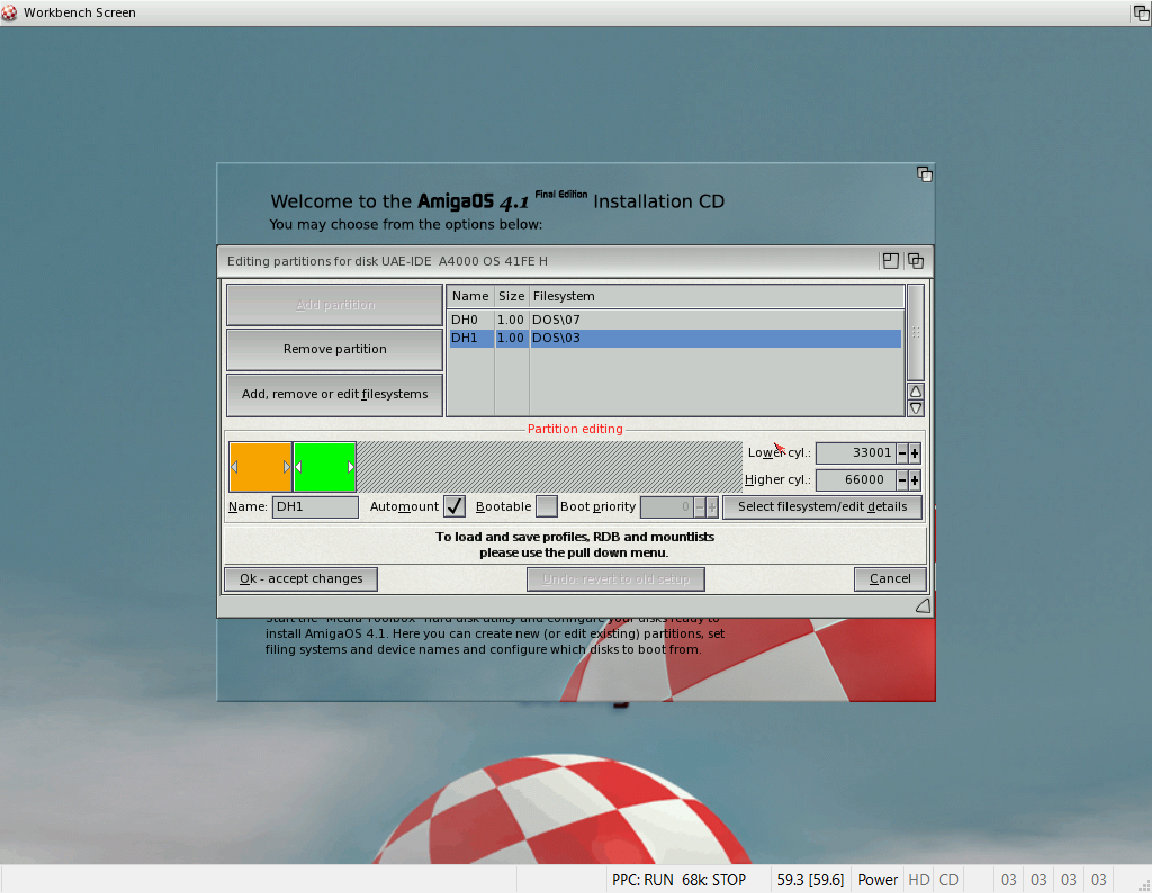Increase Lower cyl. with plus button
This screenshot has width=1152, height=893.
915,453
